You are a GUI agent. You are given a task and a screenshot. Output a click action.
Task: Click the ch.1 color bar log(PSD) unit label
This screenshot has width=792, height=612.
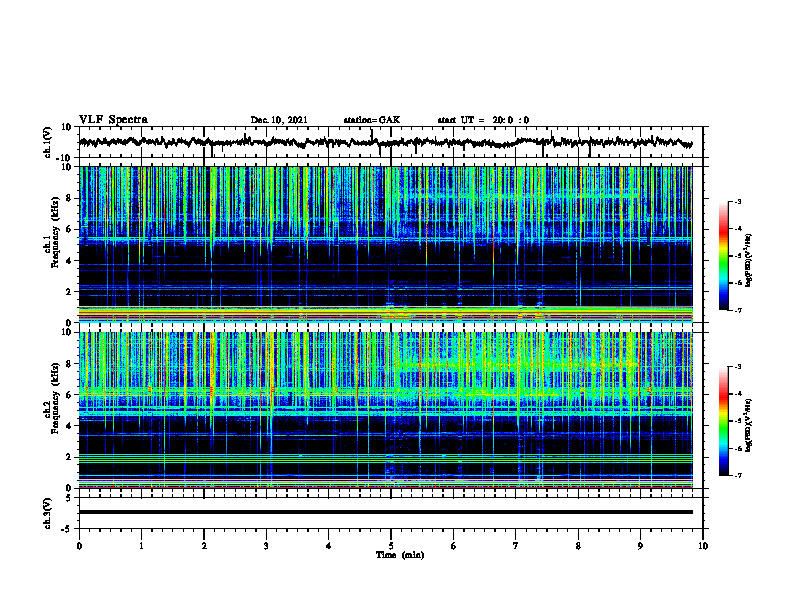point(750,261)
